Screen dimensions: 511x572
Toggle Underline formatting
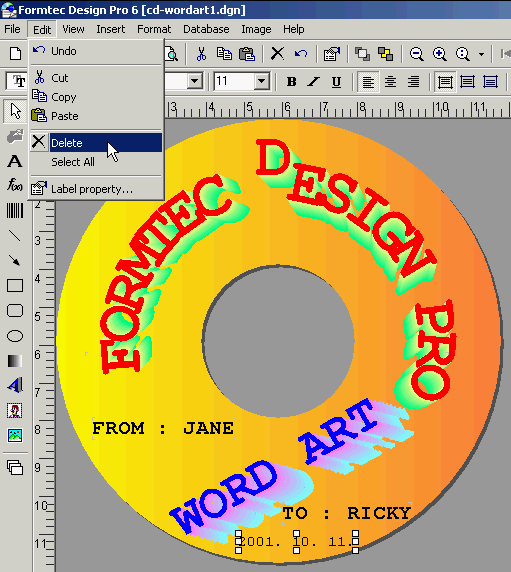[x=336, y=82]
